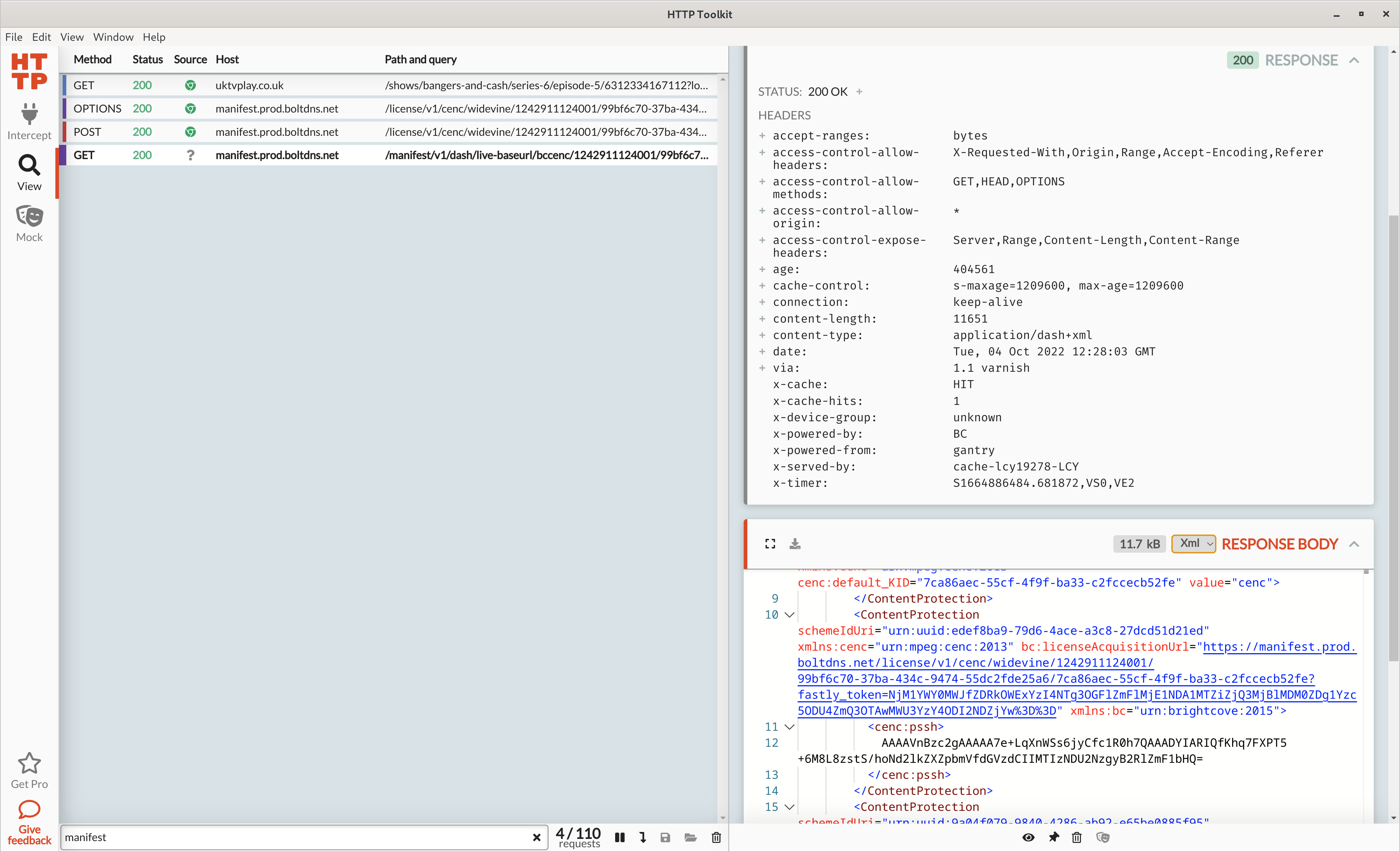1400x852 pixels.
Task: Download the response body
Action: coord(795,544)
